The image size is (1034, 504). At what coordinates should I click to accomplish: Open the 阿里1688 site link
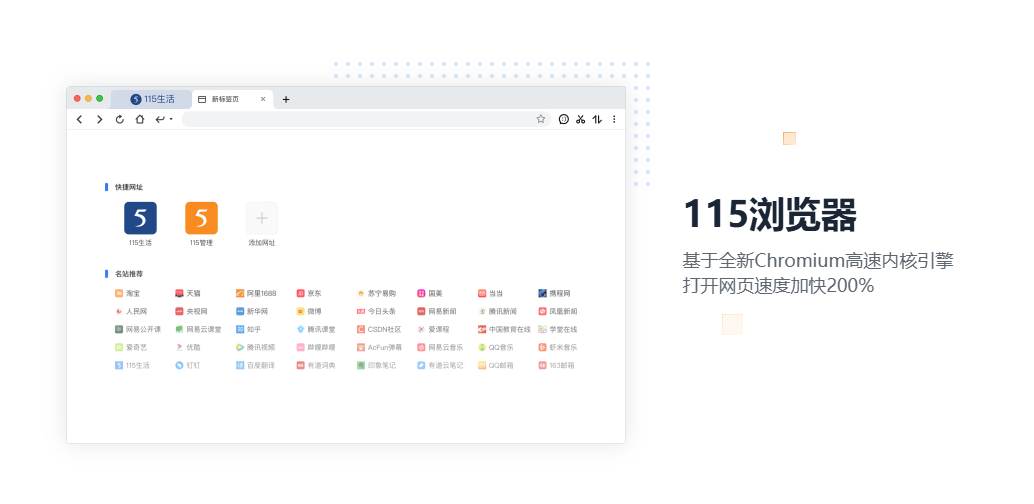click(256, 294)
